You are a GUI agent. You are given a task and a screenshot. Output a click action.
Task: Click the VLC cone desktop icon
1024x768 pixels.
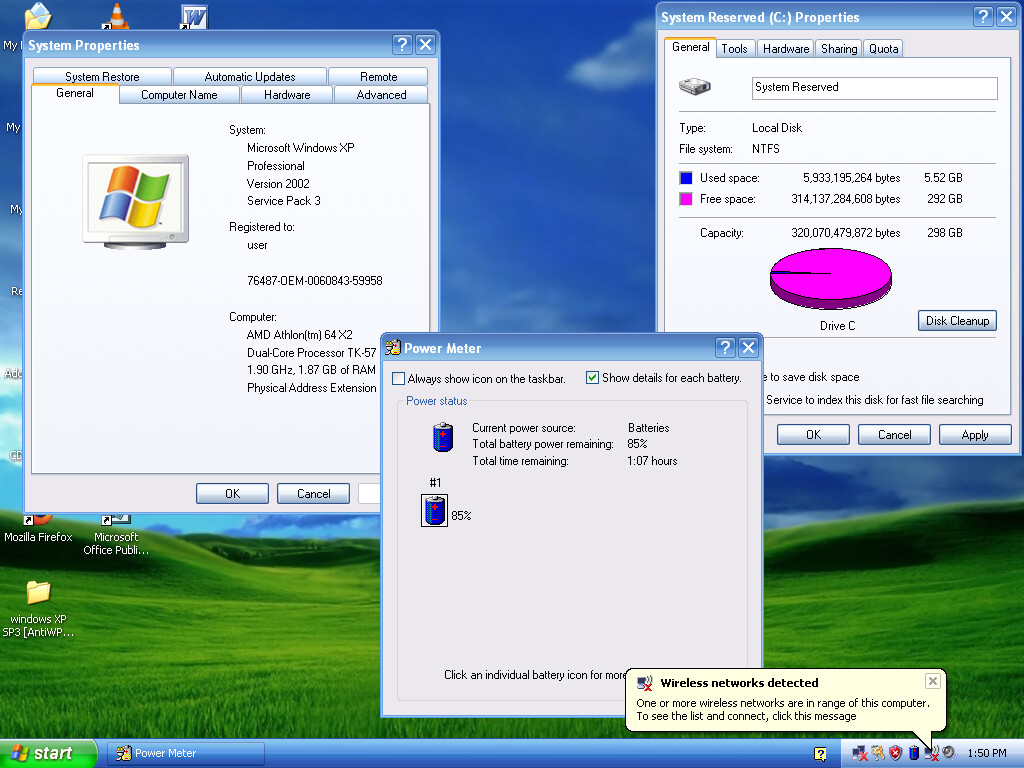pyautogui.click(x=116, y=16)
